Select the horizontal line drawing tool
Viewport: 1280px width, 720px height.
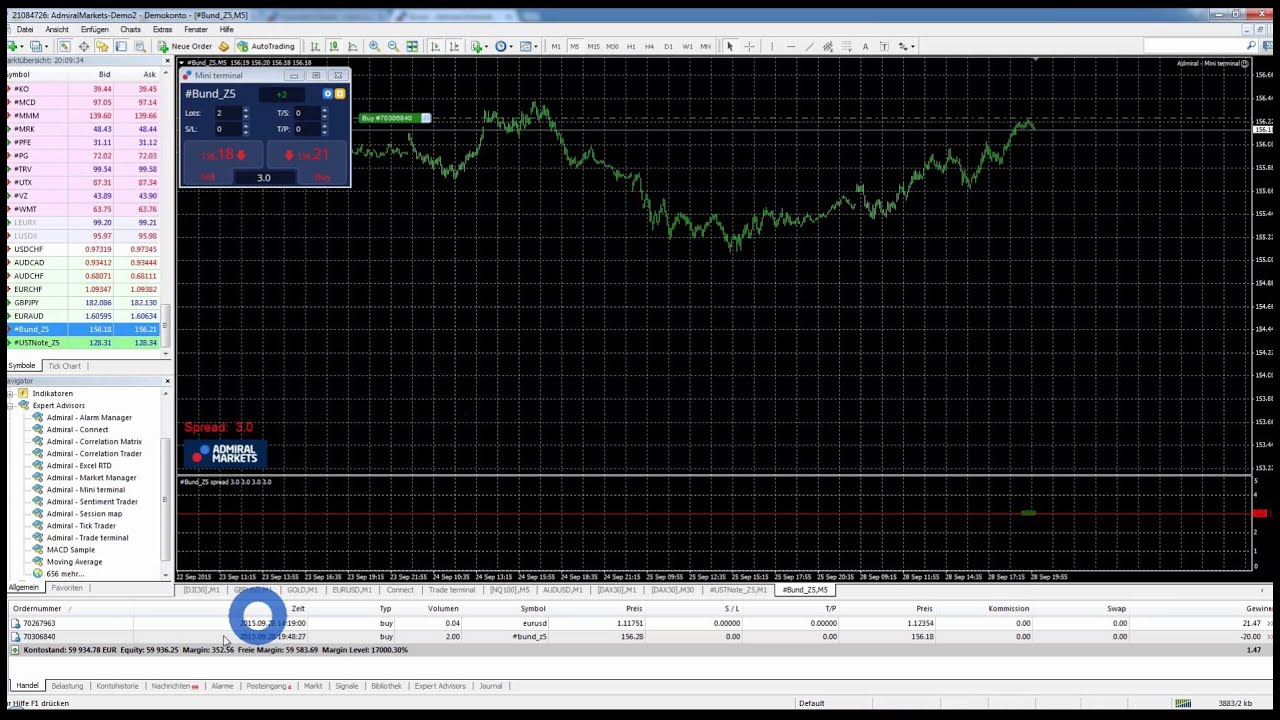point(791,46)
